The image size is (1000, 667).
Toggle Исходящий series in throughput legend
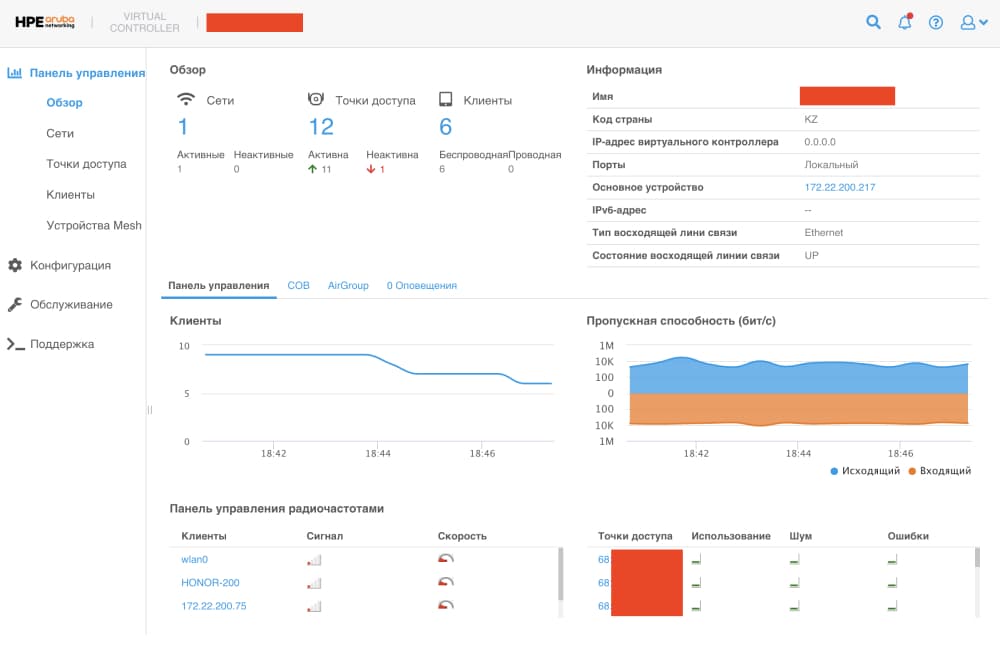(x=865, y=471)
